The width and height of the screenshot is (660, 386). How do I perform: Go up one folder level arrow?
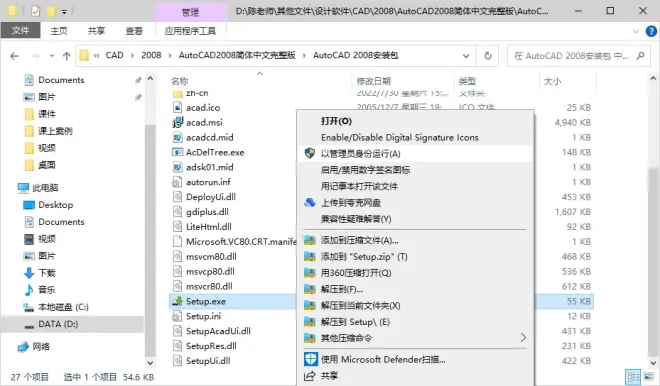[67, 56]
